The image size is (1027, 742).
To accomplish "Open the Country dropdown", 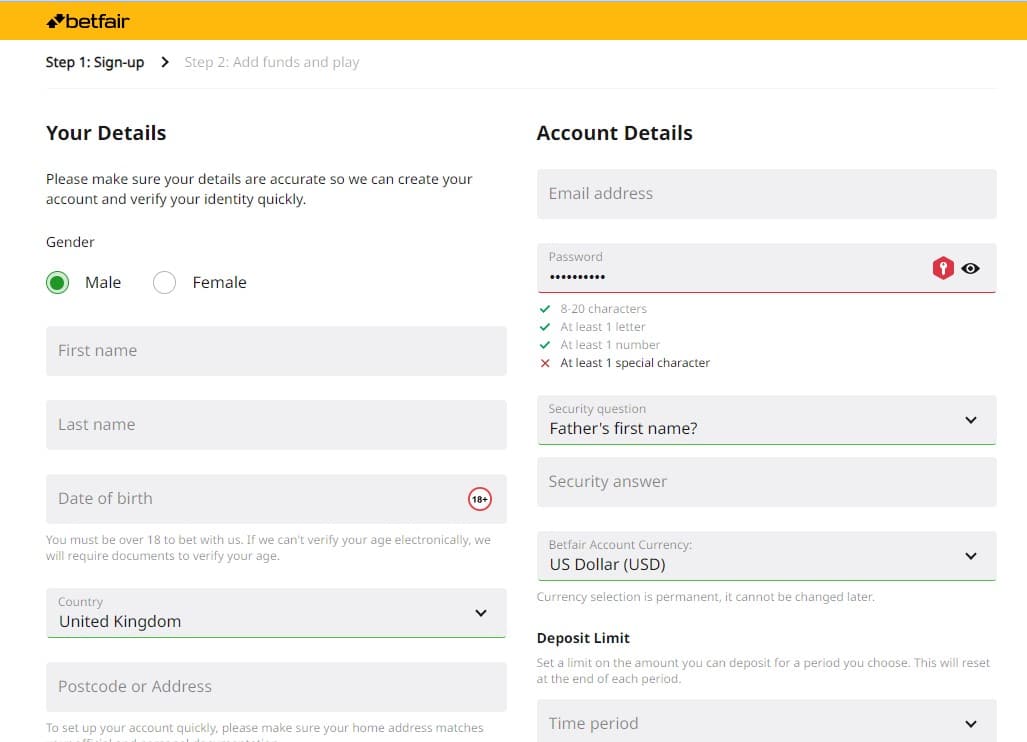I will (x=275, y=613).
